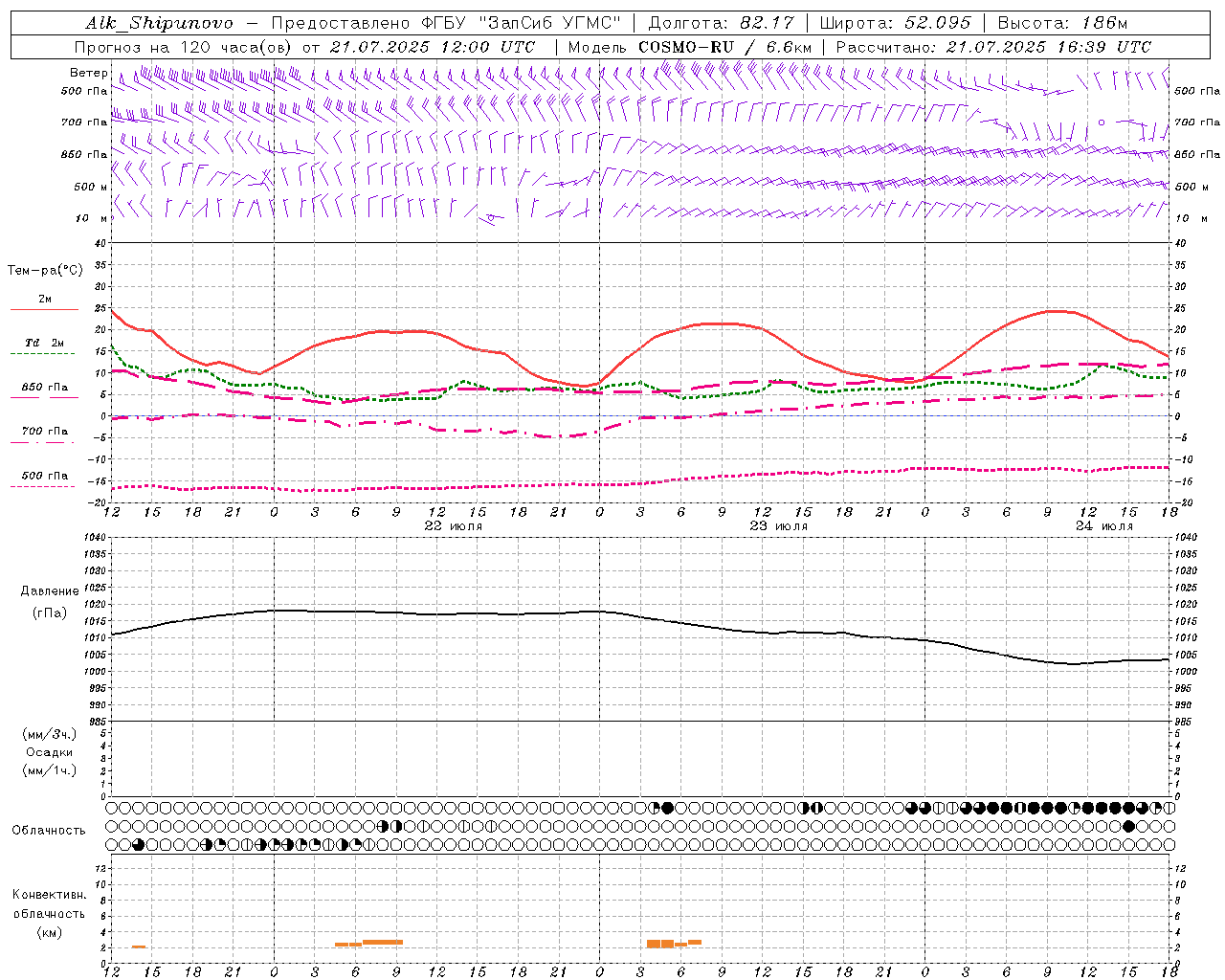This screenshot has height=980, width=1225.
Task: Select the left 10 м wind level label
Action: click(92, 219)
